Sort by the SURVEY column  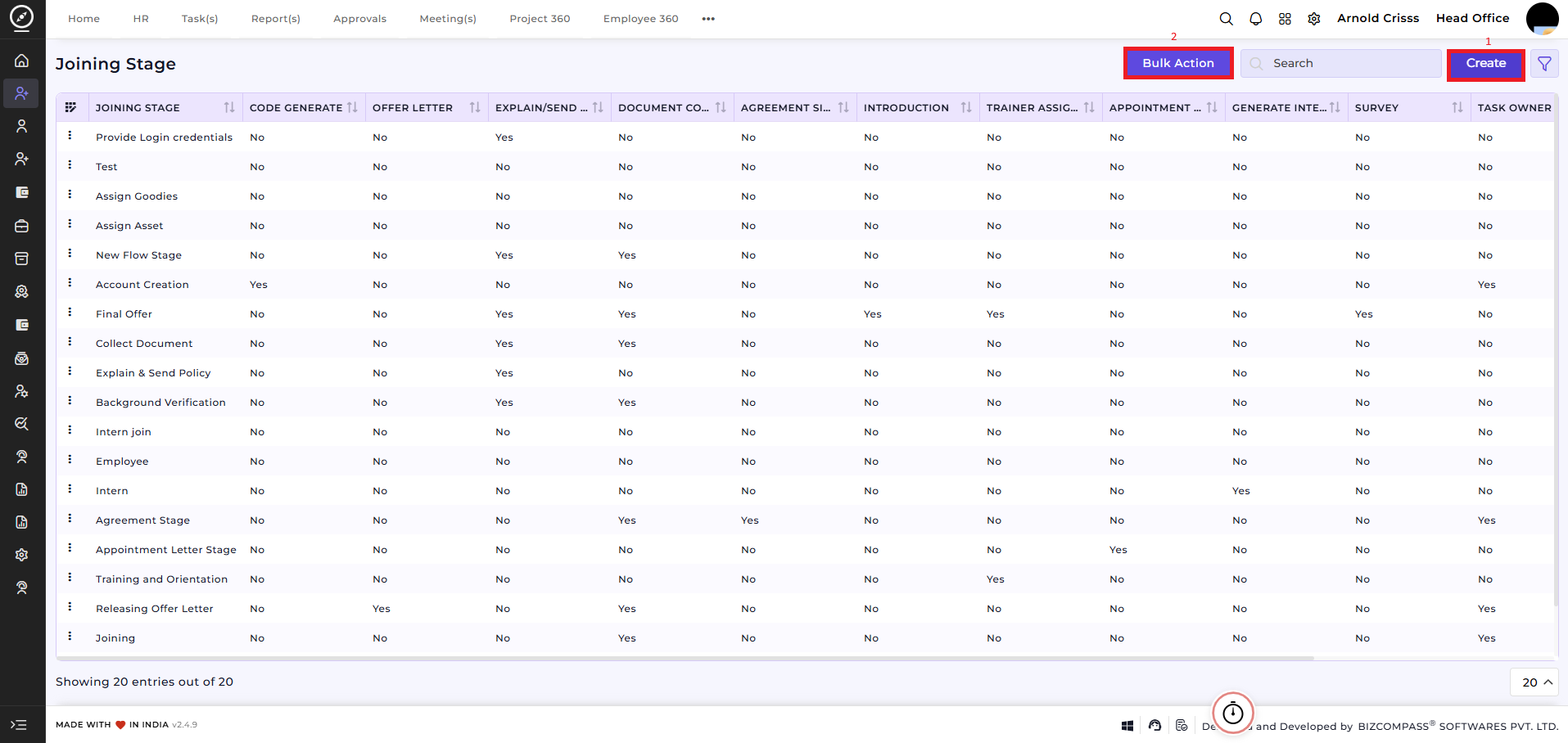(1457, 107)
